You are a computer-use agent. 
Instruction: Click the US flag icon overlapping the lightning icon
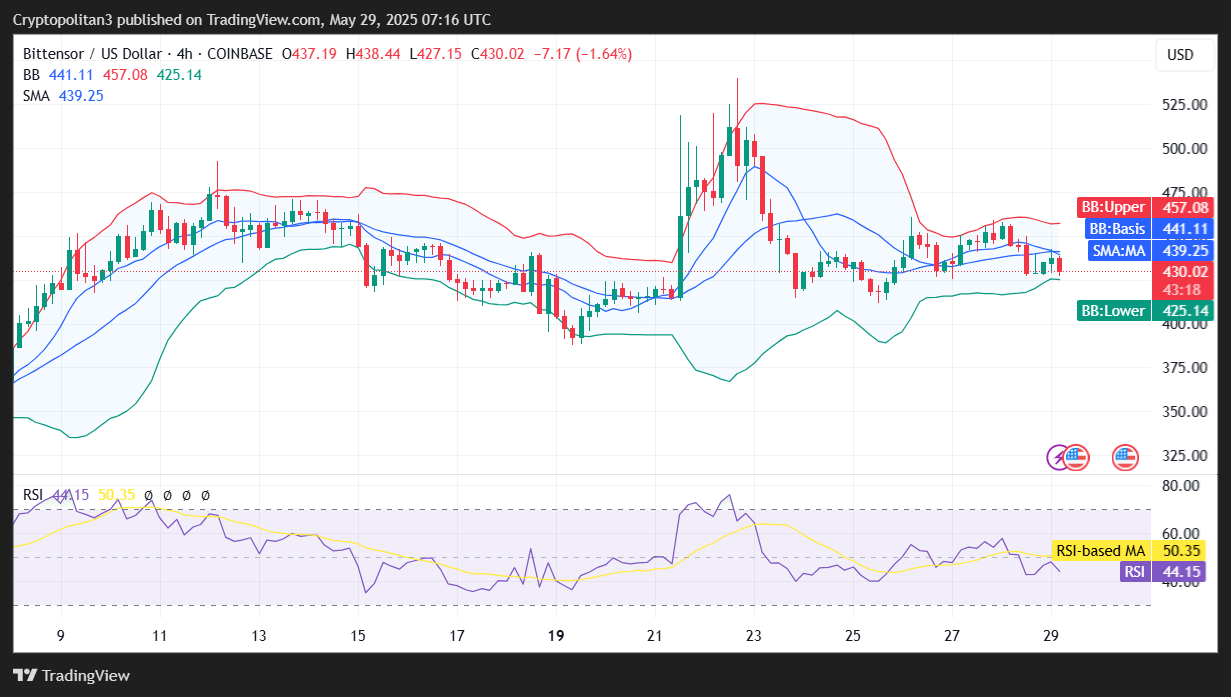click(x=1076, y=458)
